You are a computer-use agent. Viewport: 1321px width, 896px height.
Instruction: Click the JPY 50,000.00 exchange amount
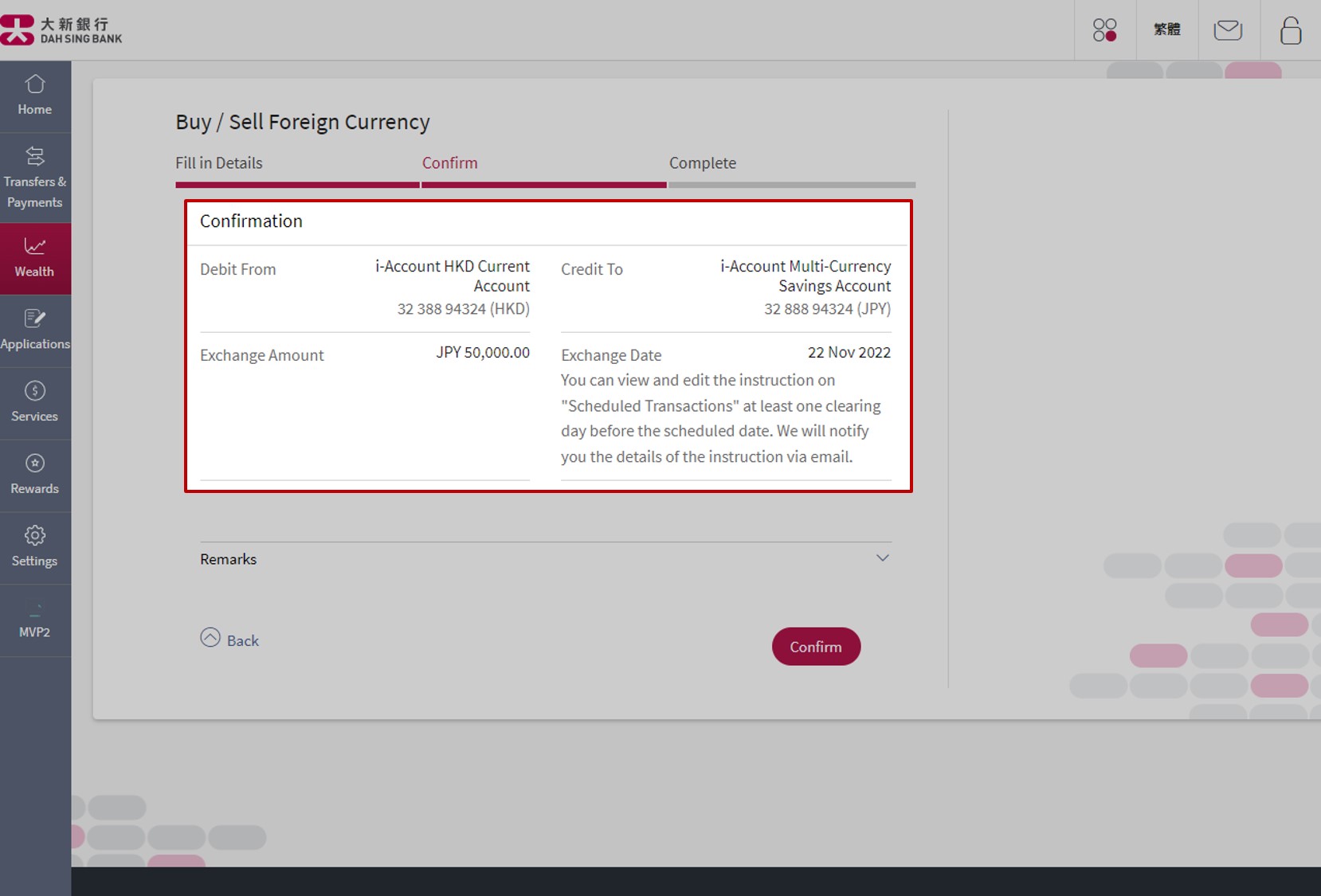483,352
